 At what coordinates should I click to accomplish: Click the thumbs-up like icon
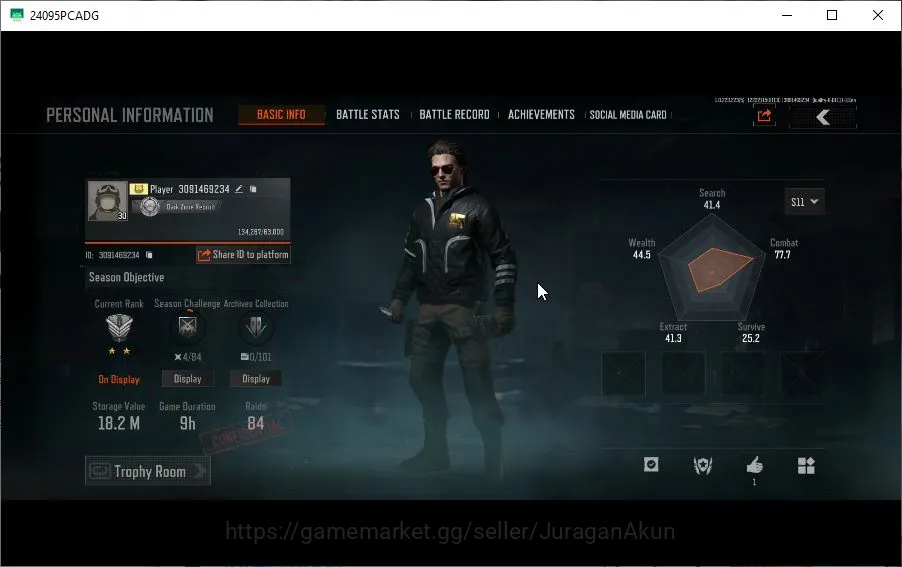(754, 465)
